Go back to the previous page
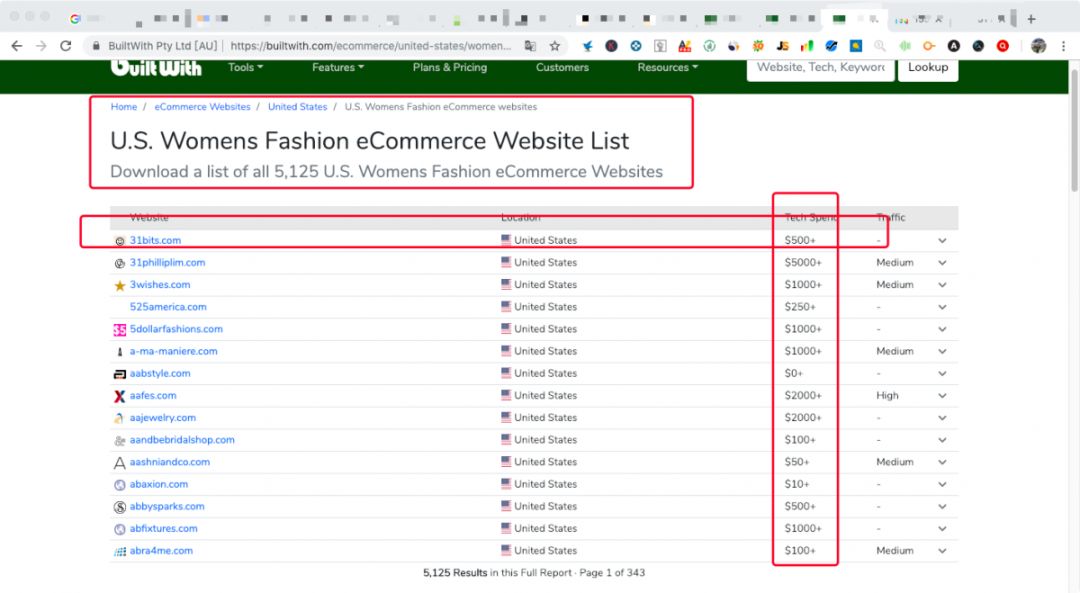The height and width of the screenshot is (593, 1080). pos(17,46)
